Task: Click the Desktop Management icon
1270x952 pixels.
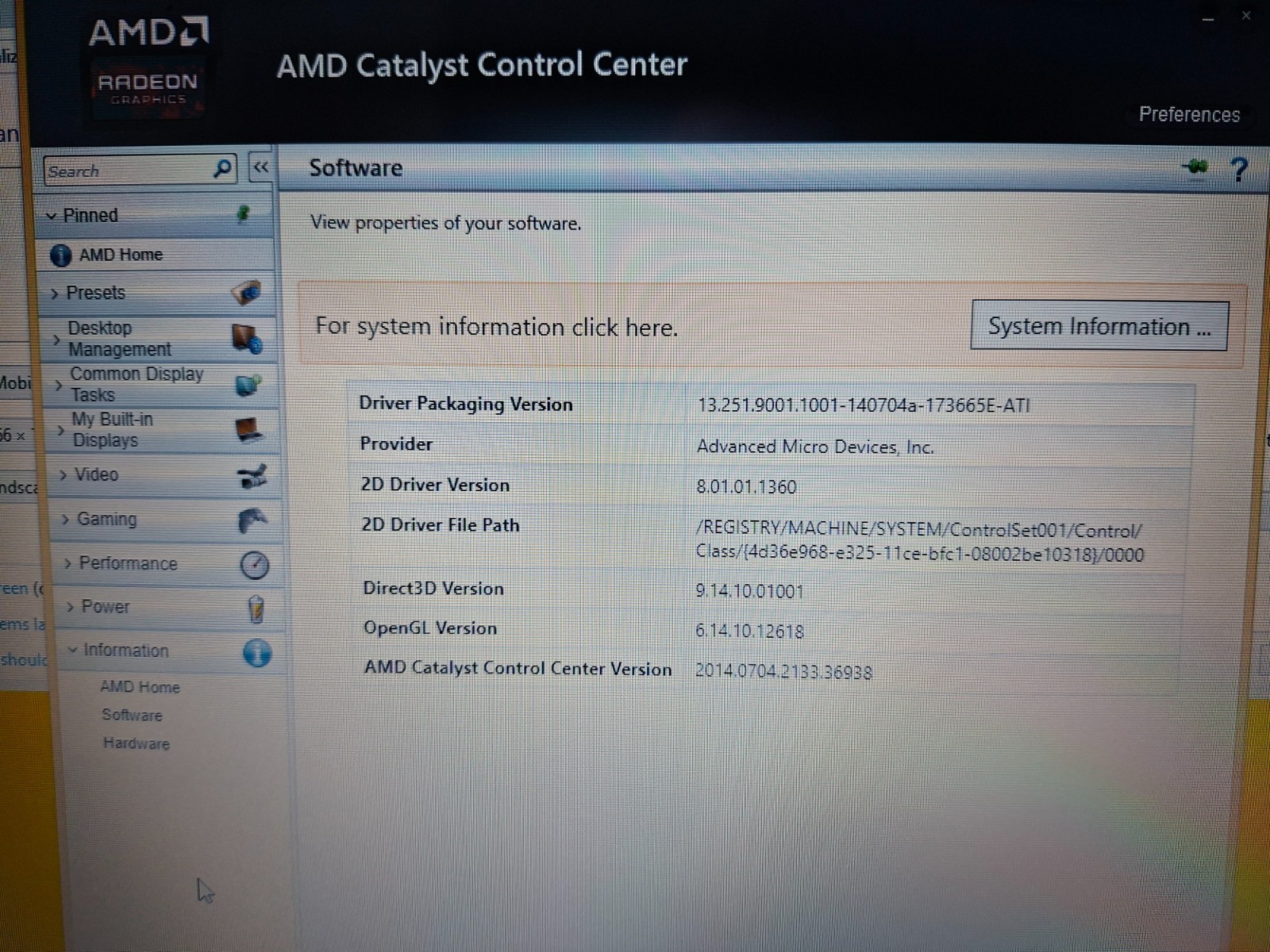Action: point(248,339)
